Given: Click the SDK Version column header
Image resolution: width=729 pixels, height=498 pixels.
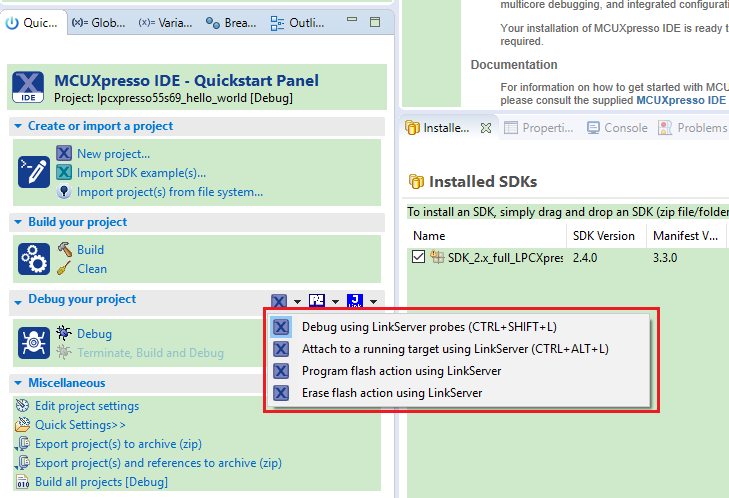Looking at the screenshot, I should coord(603,236).
